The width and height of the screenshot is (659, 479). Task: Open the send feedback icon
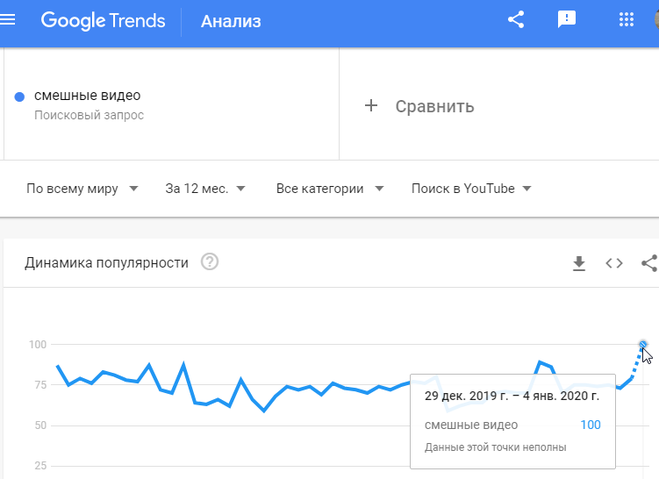pos(567,20)
